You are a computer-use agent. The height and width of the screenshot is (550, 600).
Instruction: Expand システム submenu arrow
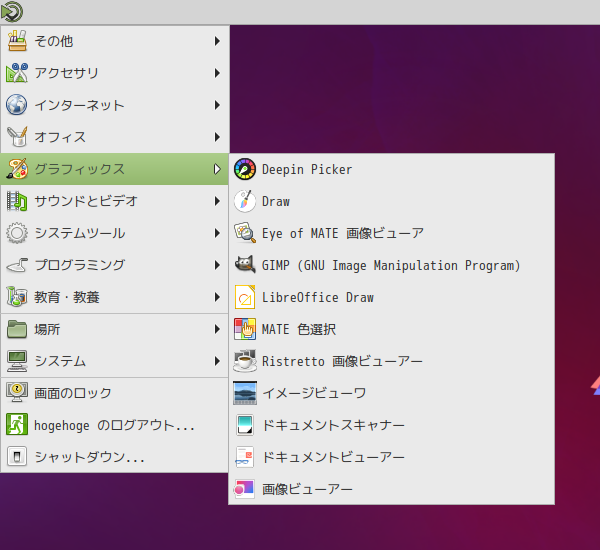coord(217,361)
